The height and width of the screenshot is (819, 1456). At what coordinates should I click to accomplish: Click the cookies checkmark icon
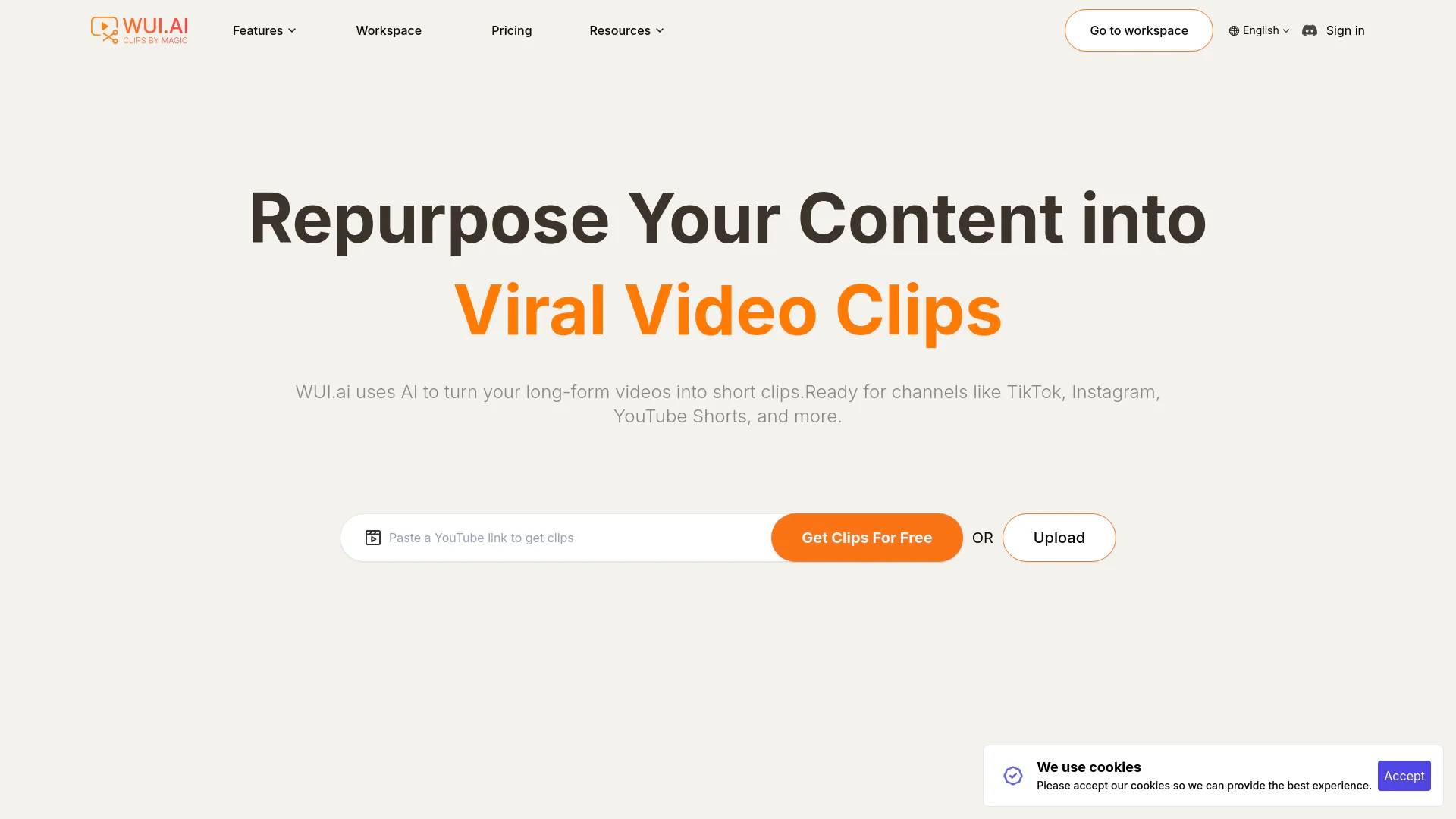point(1013,776)
